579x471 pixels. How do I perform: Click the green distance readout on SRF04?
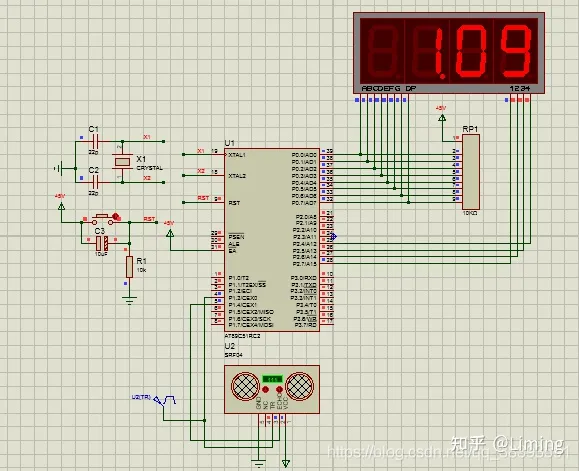(x=273, y=379)
